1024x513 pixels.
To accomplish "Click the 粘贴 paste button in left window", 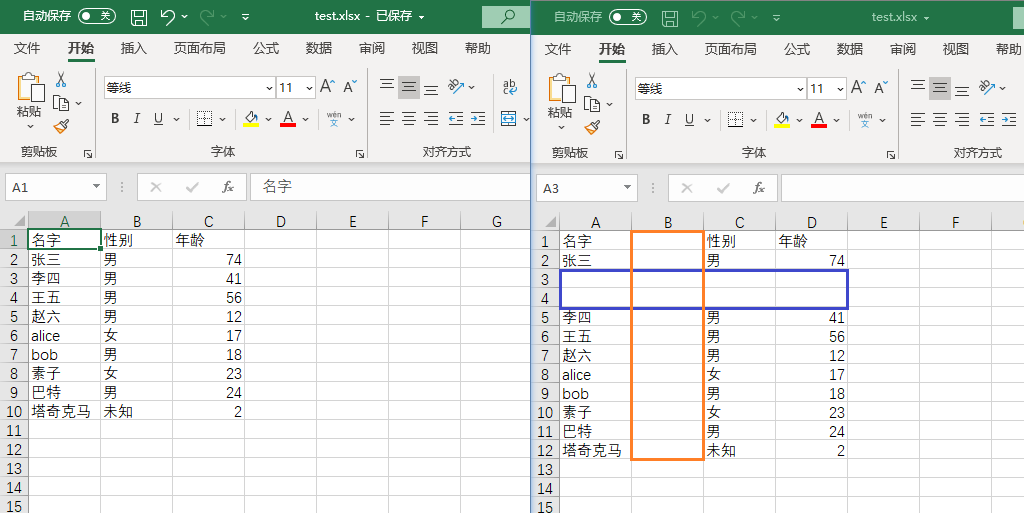I will click(29, 112).
